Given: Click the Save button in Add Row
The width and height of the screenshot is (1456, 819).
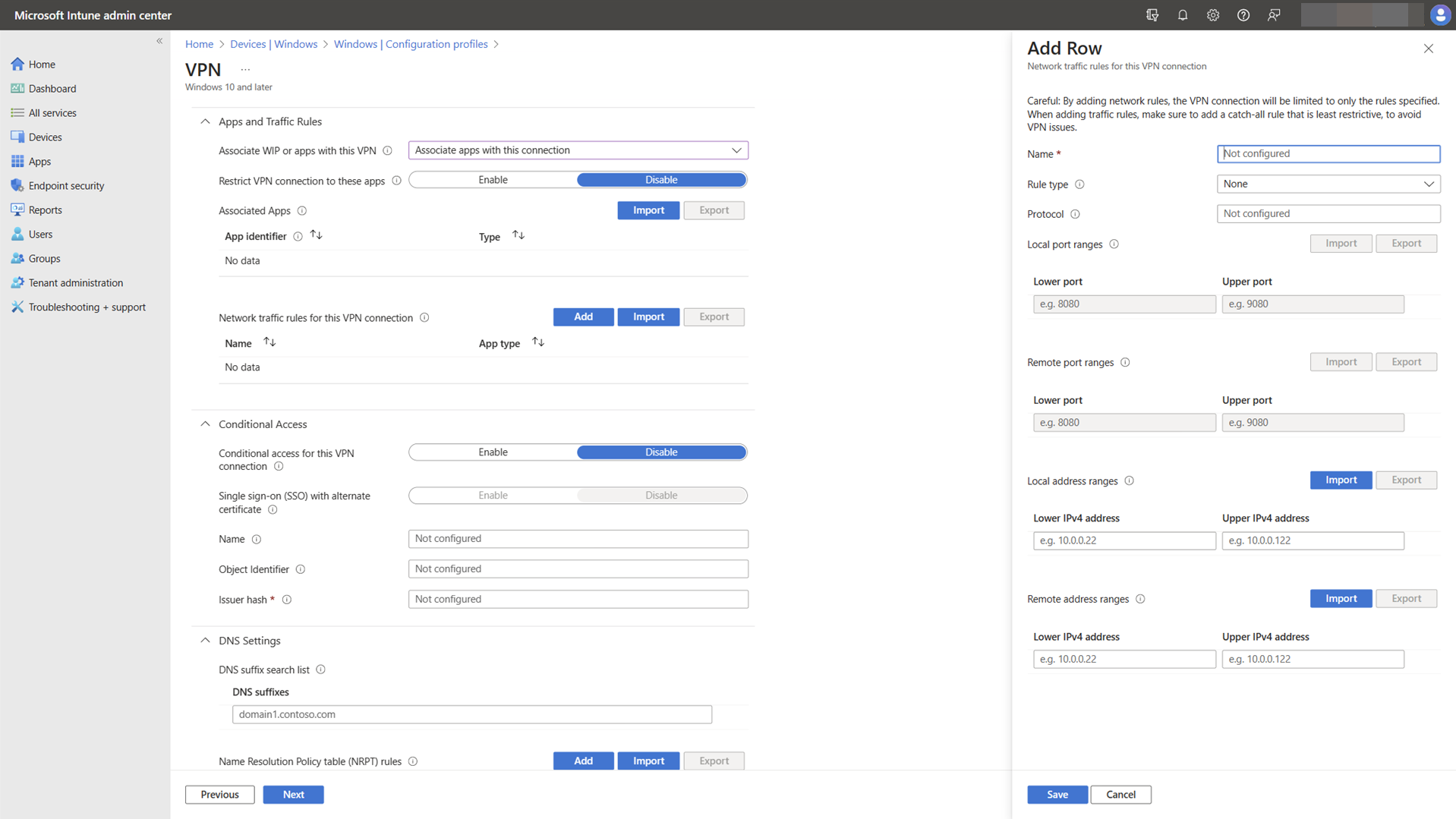Looking at the screenshot, I should click(x=1057, y=794).
